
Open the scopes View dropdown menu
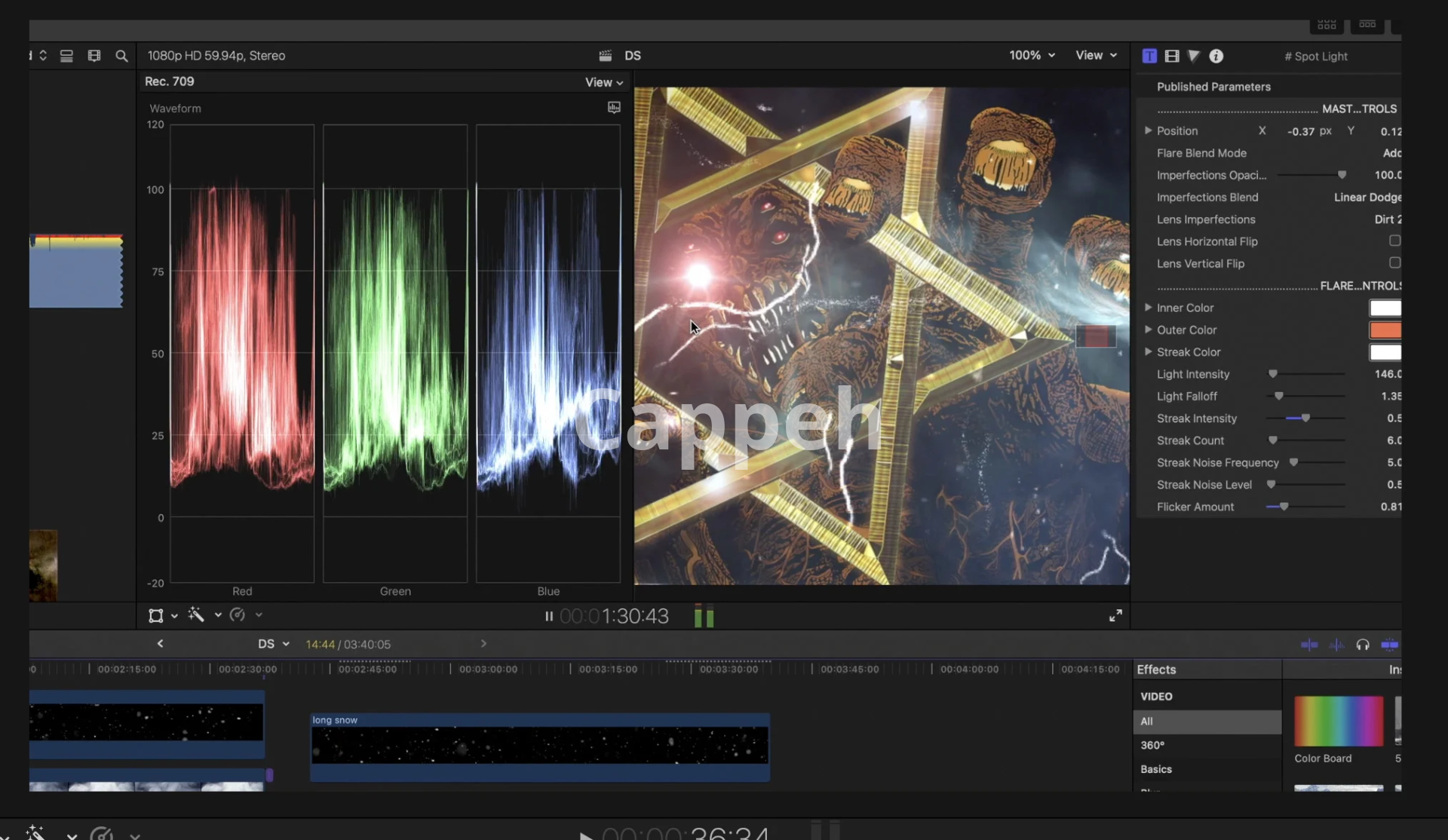[604, 82]
